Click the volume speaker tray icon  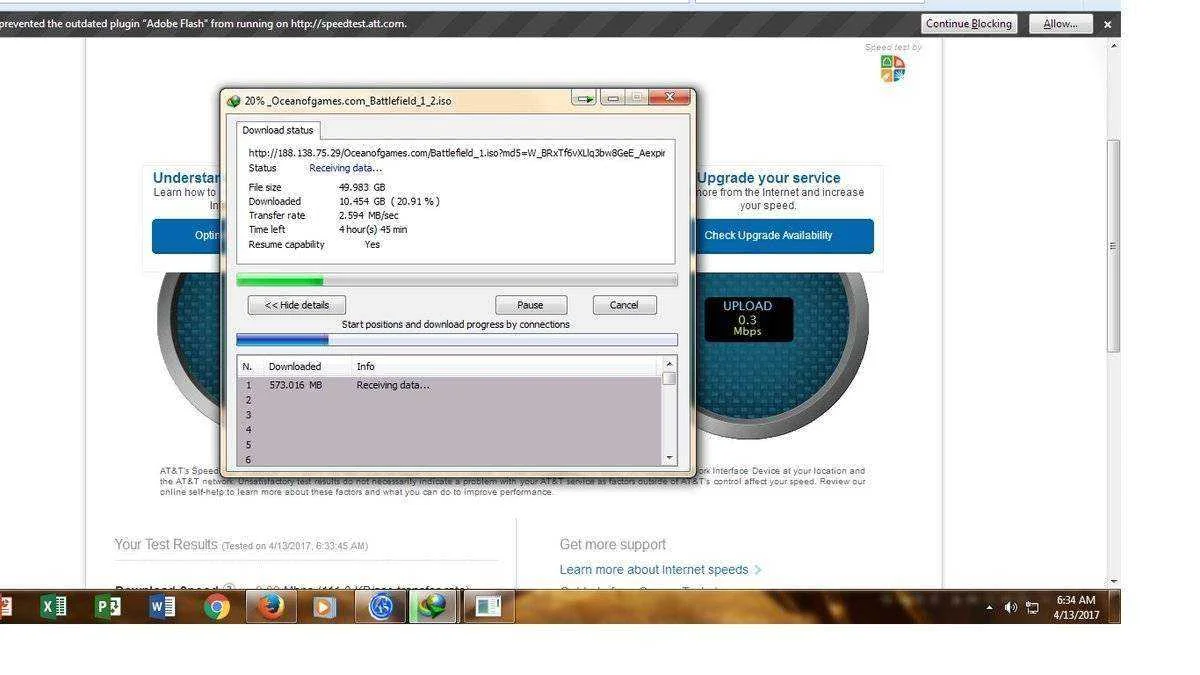1010,608
